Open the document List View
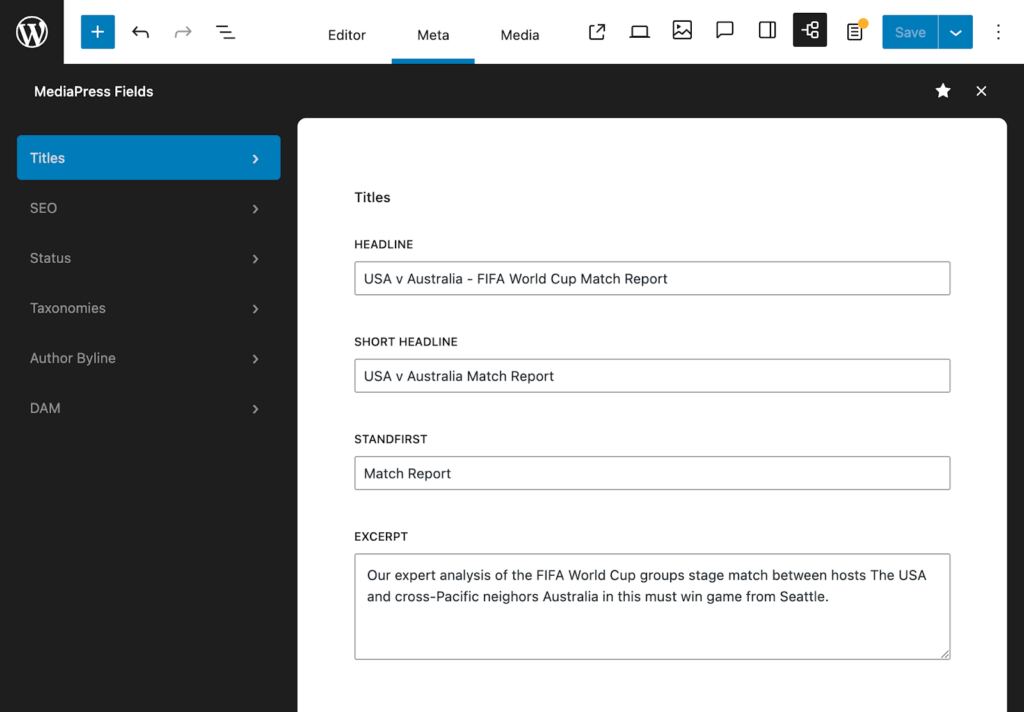 click(x=226, y=31)
